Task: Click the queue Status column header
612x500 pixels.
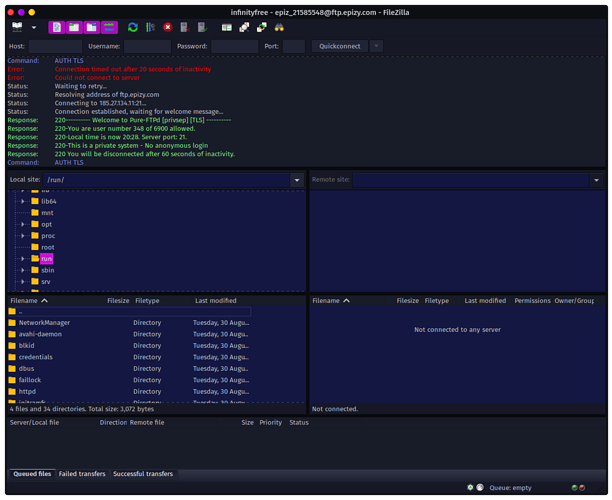Action: tap(324, 423)
